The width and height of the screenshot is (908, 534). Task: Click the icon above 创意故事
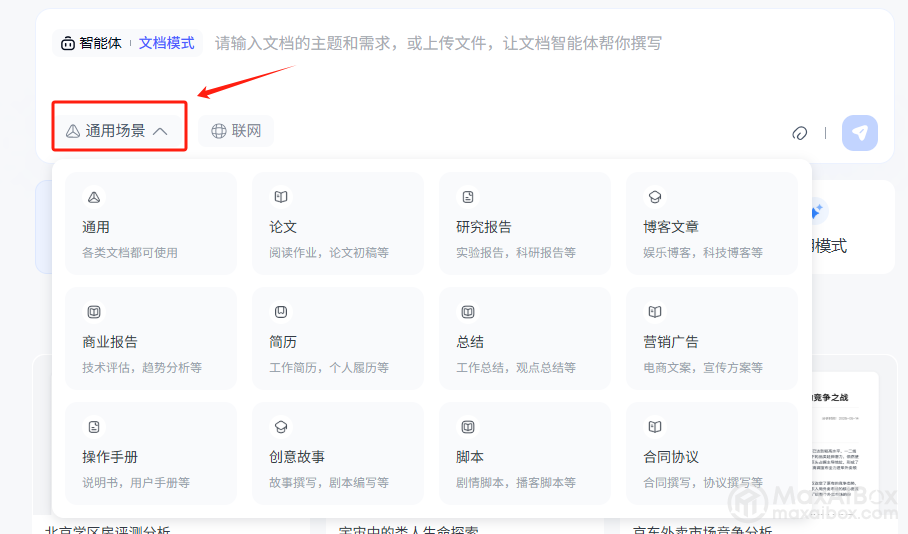pyautogui.click(x=281, y=427)
